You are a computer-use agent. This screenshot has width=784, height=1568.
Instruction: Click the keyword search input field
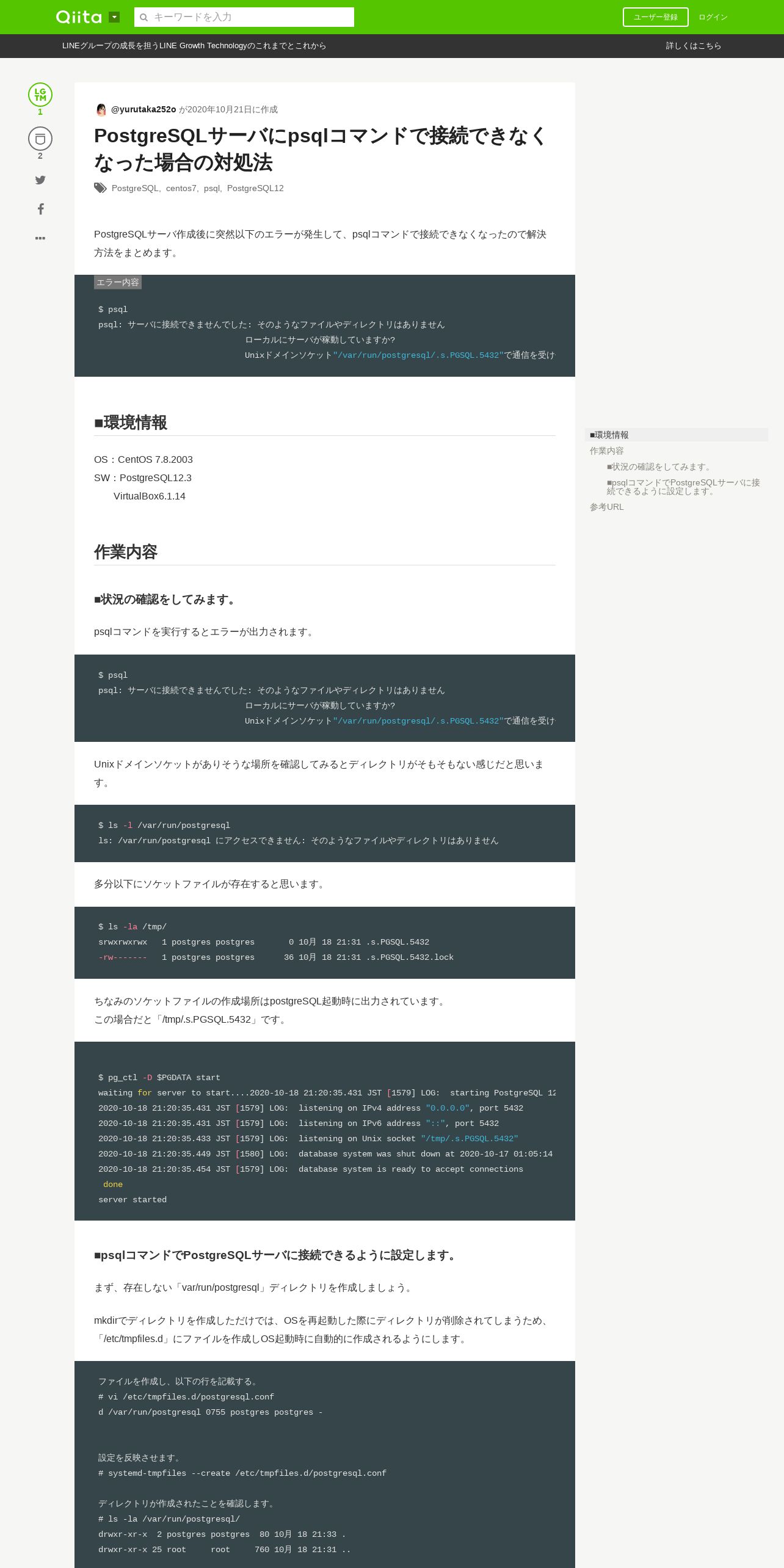coord(244,17)
